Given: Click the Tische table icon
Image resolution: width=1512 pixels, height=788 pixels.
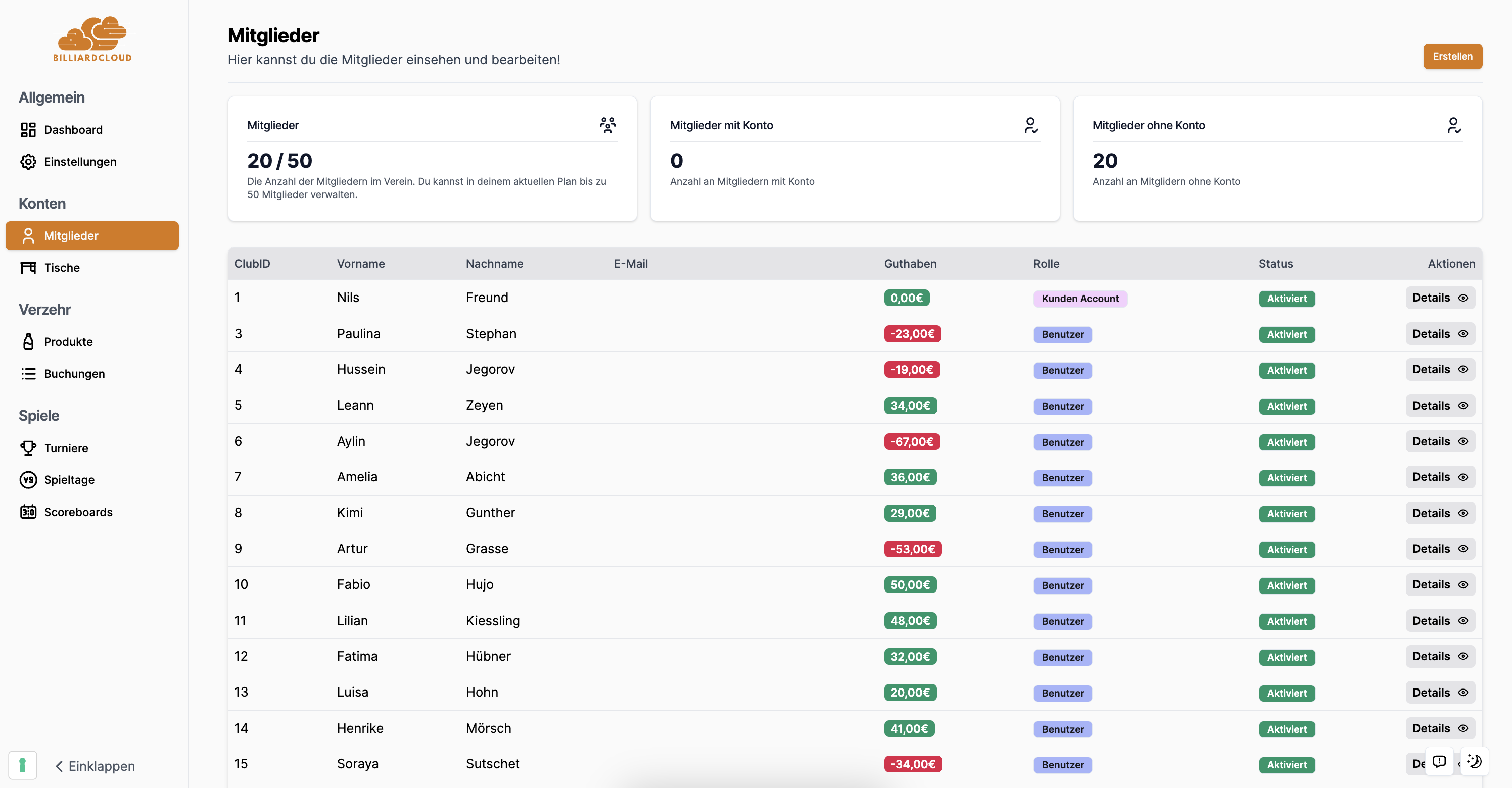Looking at the screenshot, I should [28, 268].
